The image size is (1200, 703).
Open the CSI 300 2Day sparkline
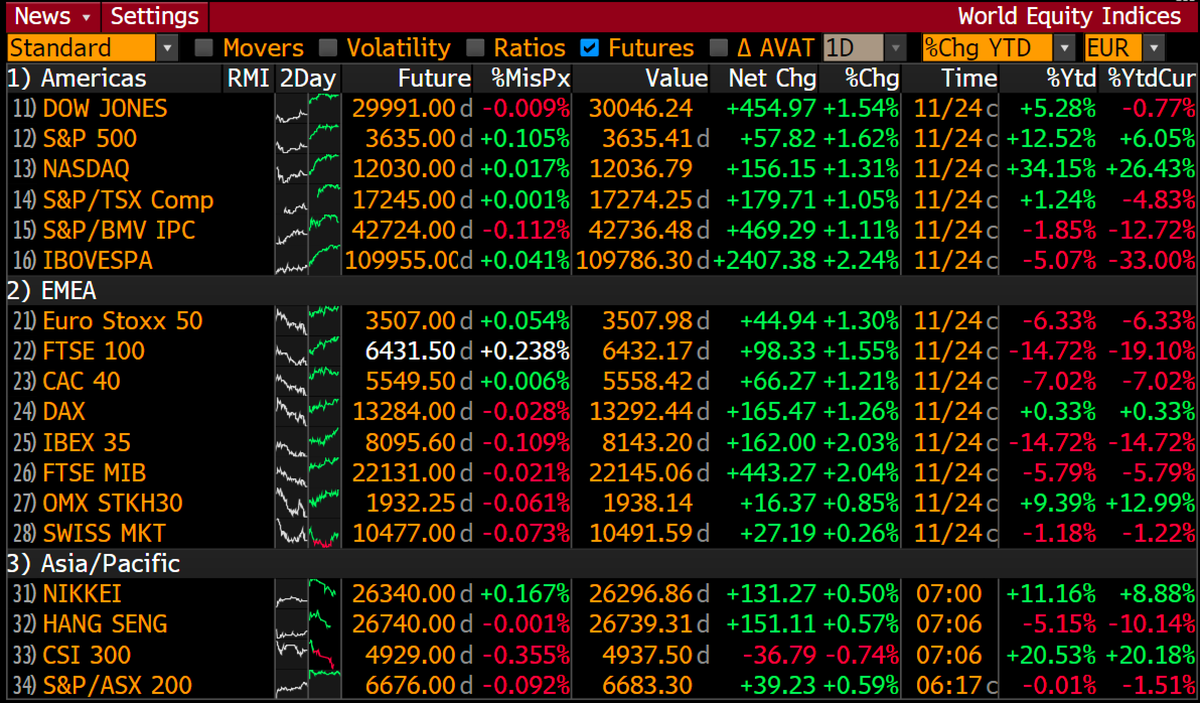308,656
